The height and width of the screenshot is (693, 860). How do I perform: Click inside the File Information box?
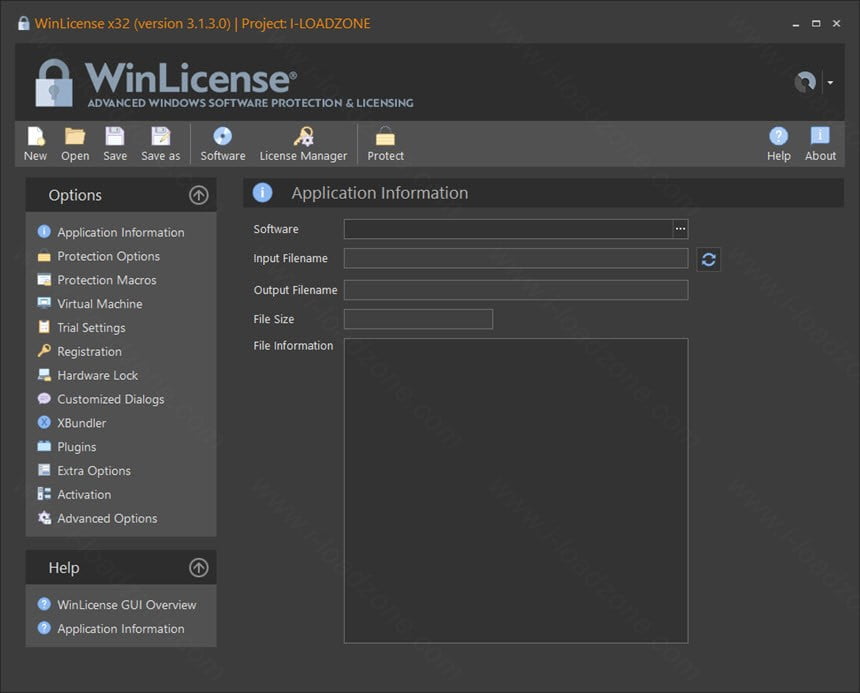[516, 491]
